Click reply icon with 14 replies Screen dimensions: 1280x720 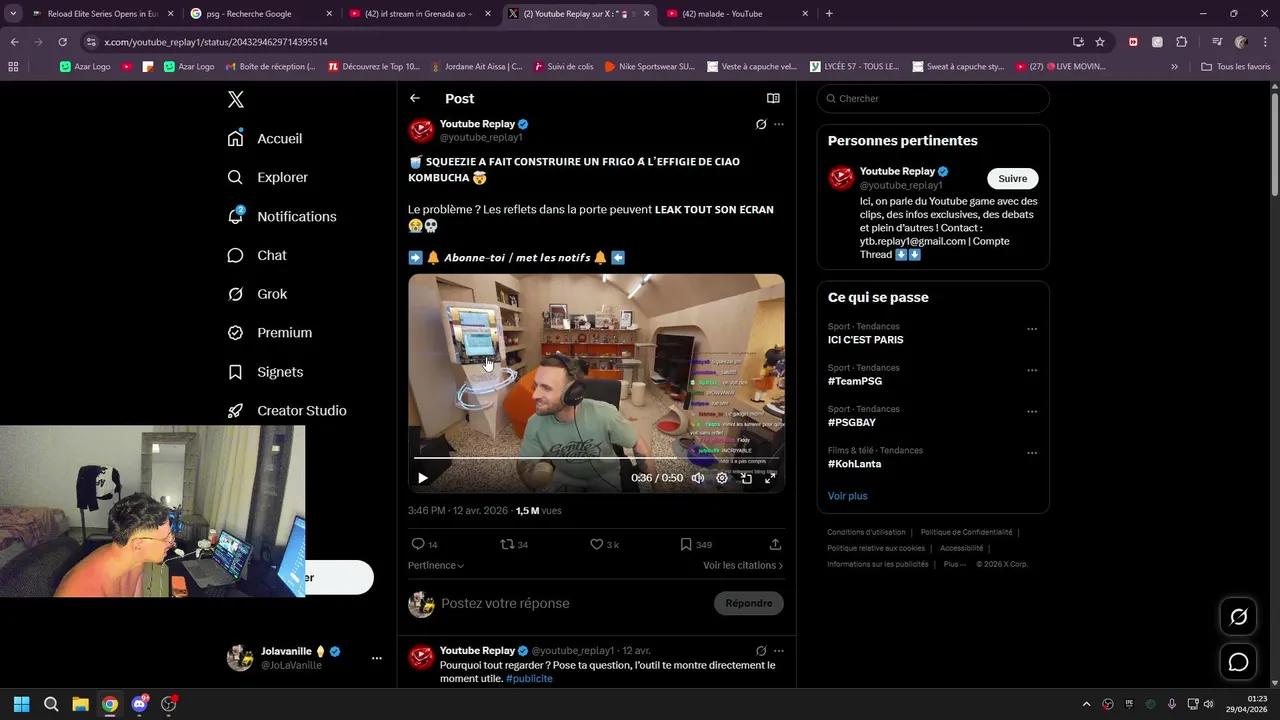coord(425,544)
